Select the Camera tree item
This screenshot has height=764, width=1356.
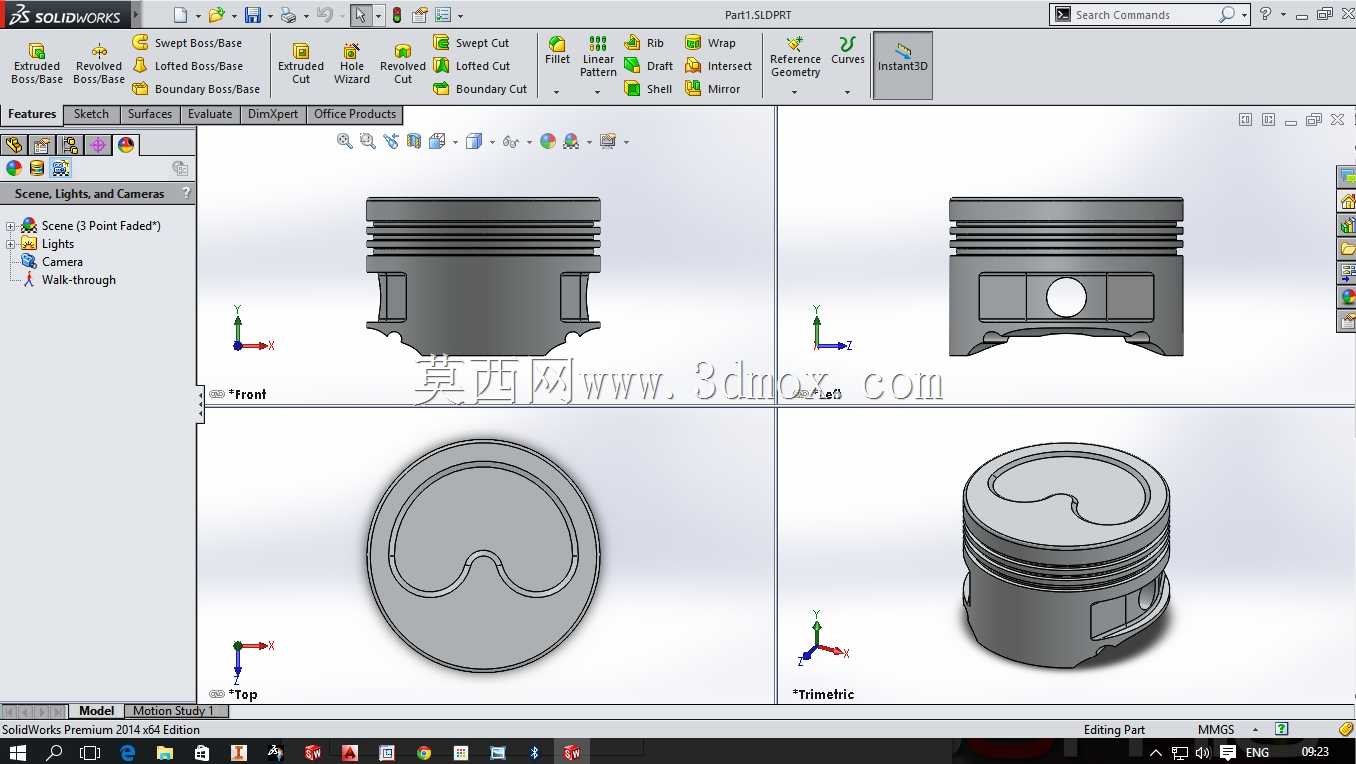[x=52, y=262]
